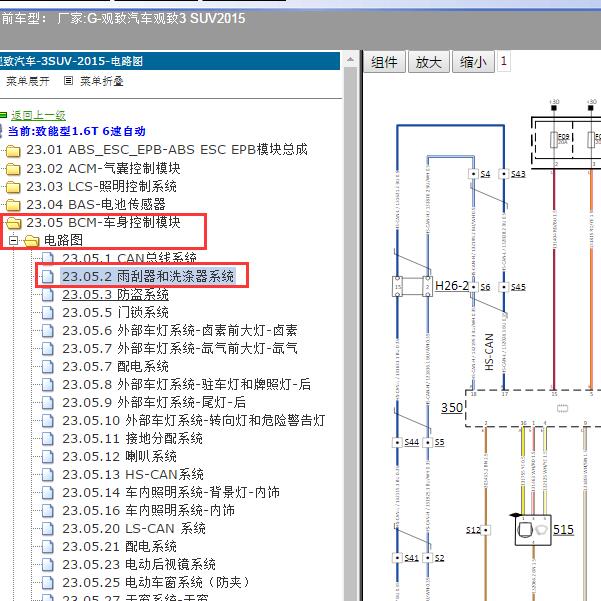Open folder icon for 23.04 BAS-电池传感器
The height and width of the screenshot is (601, 601).
click(x=13, y=205)
